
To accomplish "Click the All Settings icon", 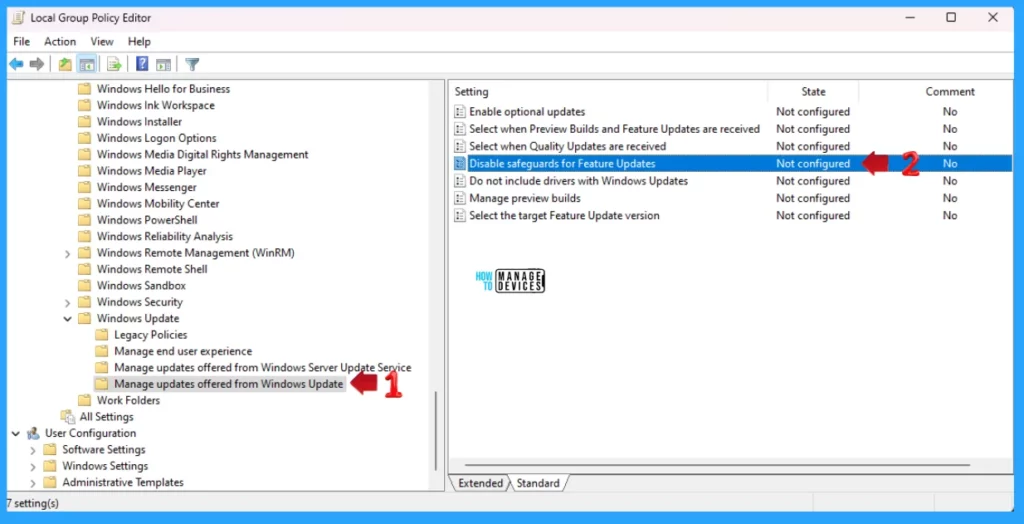I will (x=68, y=416).
